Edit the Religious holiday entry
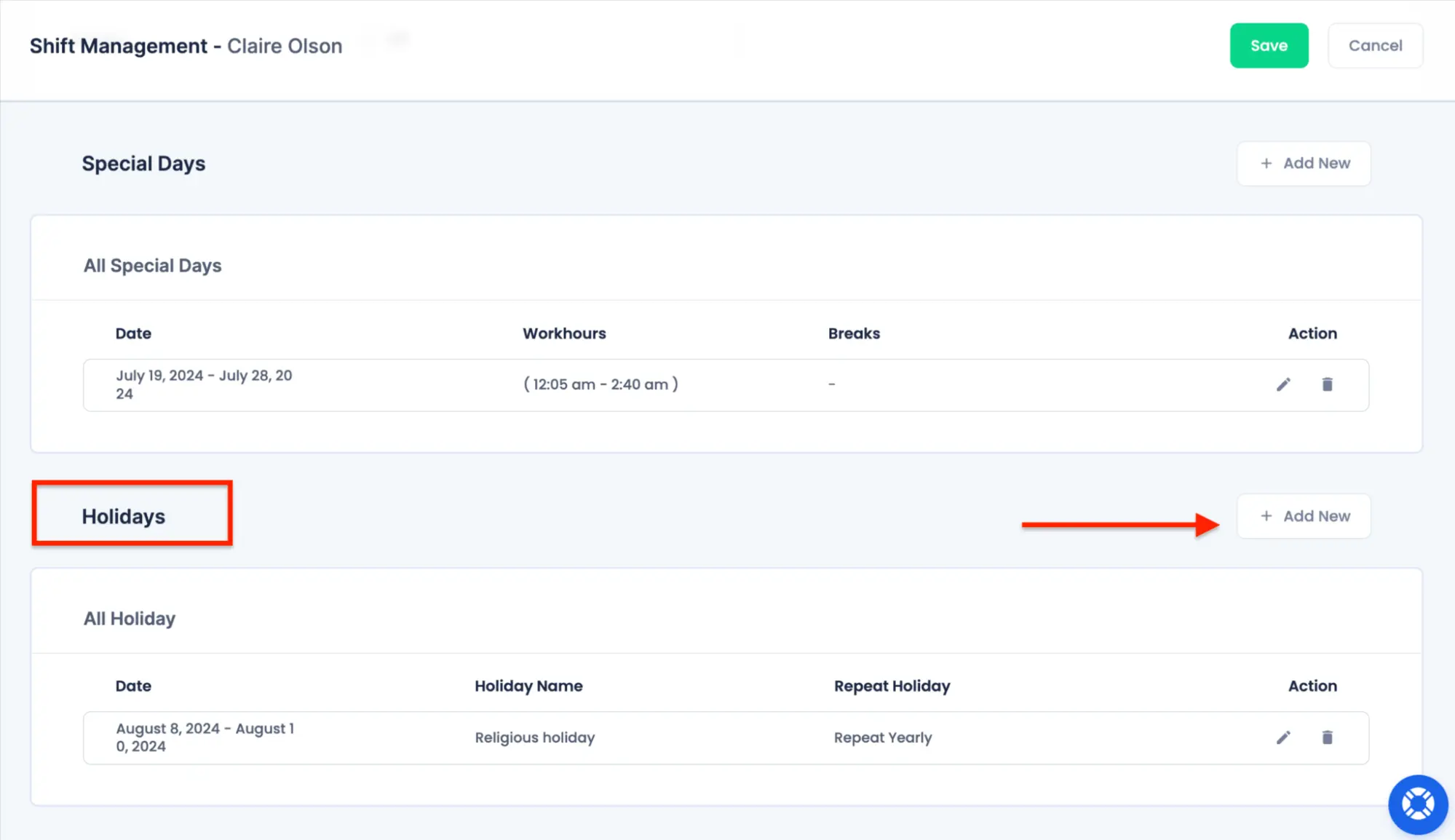 pos(1283,737)
